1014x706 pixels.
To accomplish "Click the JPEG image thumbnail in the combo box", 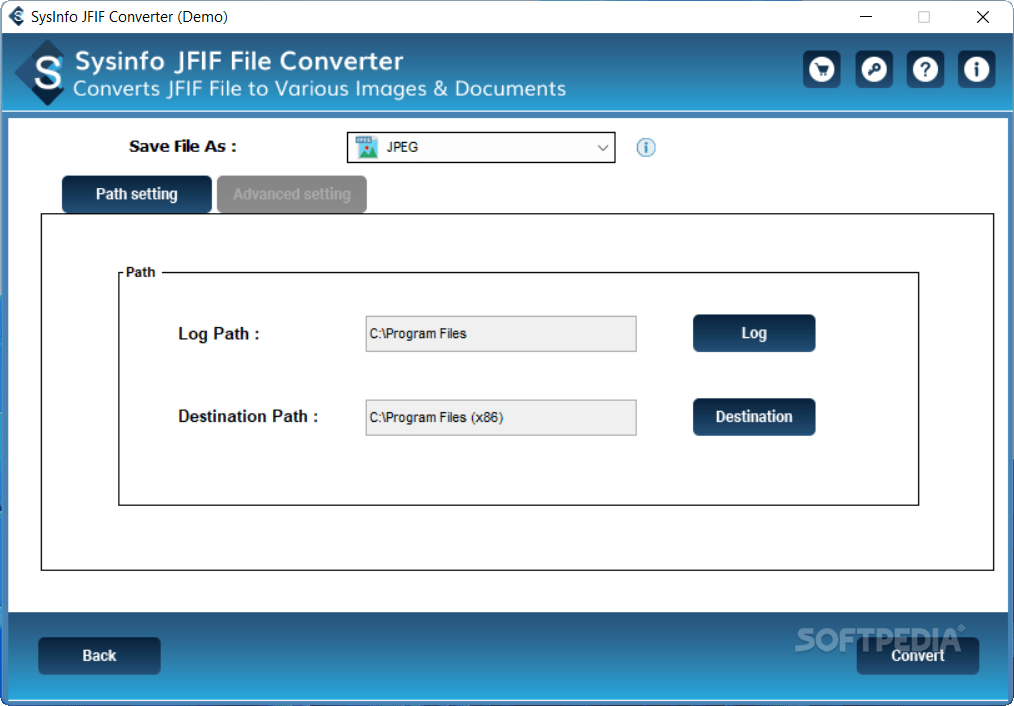I will 366,146.
